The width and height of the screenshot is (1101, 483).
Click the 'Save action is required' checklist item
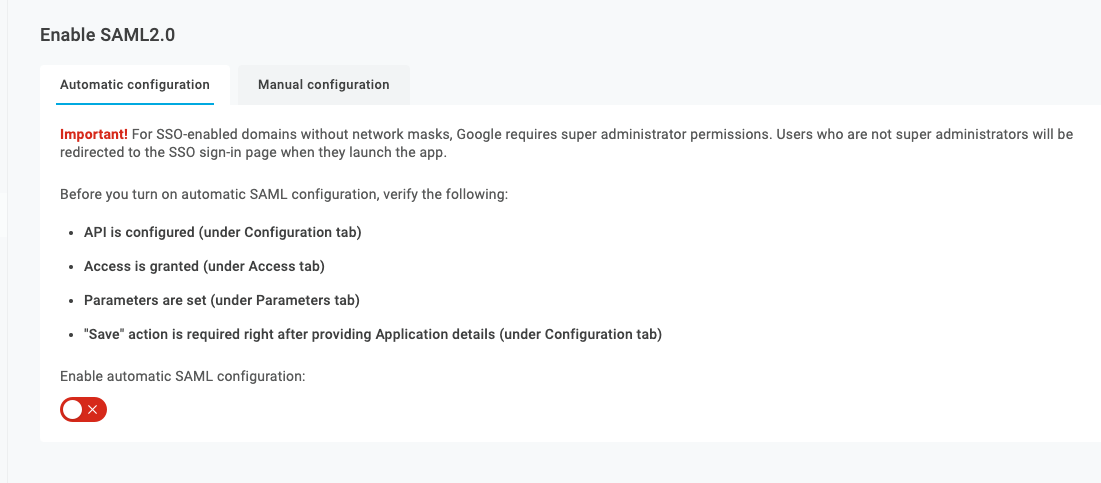(x=373, y=335)
